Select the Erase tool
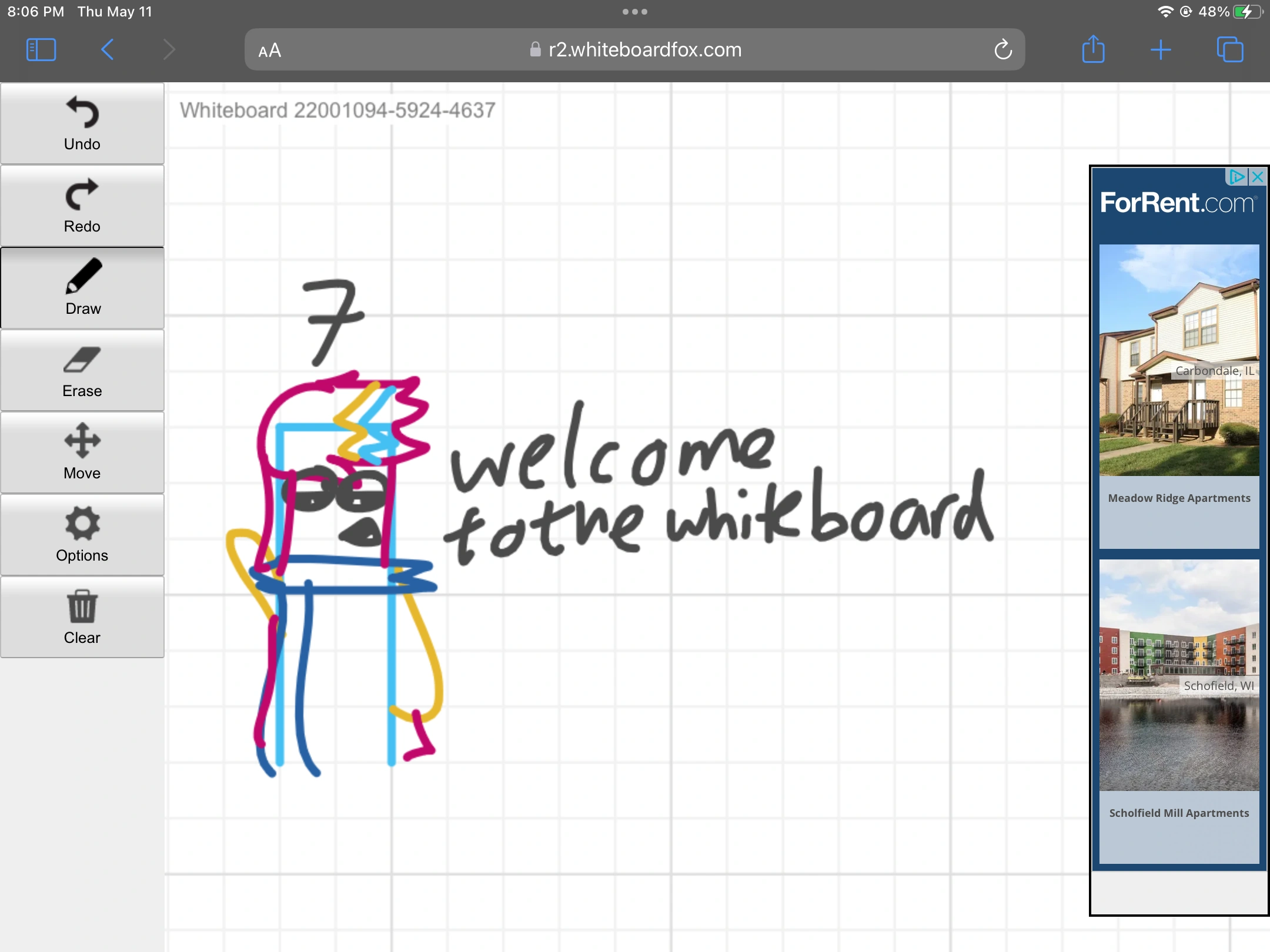This screenshot has width=1270, height=952. (82, 370)
